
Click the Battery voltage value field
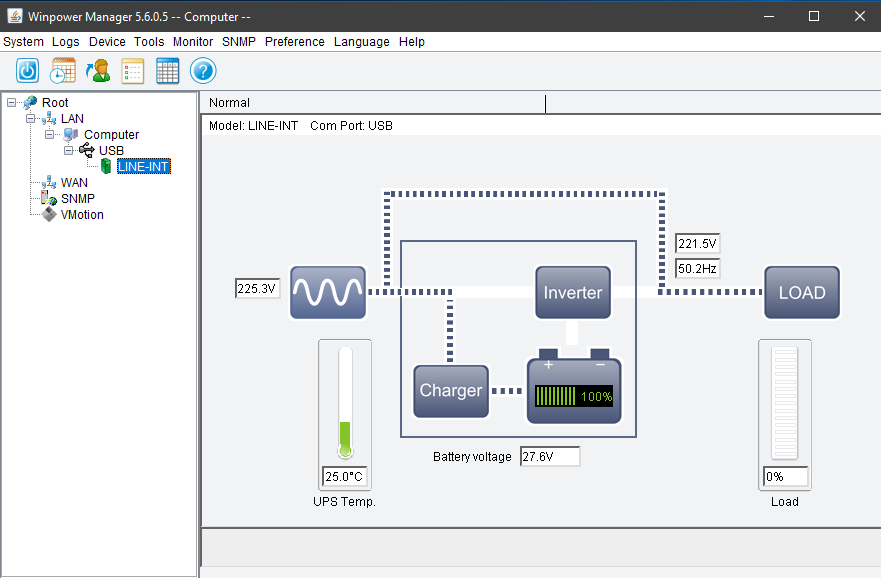[549, 457]
